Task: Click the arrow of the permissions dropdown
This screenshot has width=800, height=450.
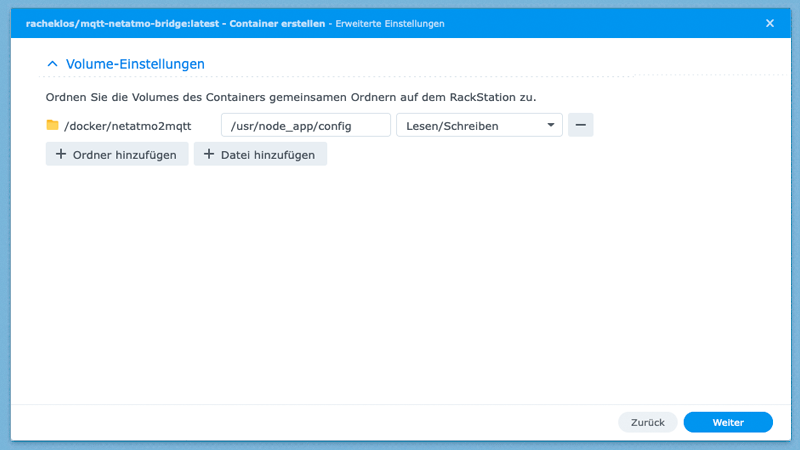Action: 550,126
